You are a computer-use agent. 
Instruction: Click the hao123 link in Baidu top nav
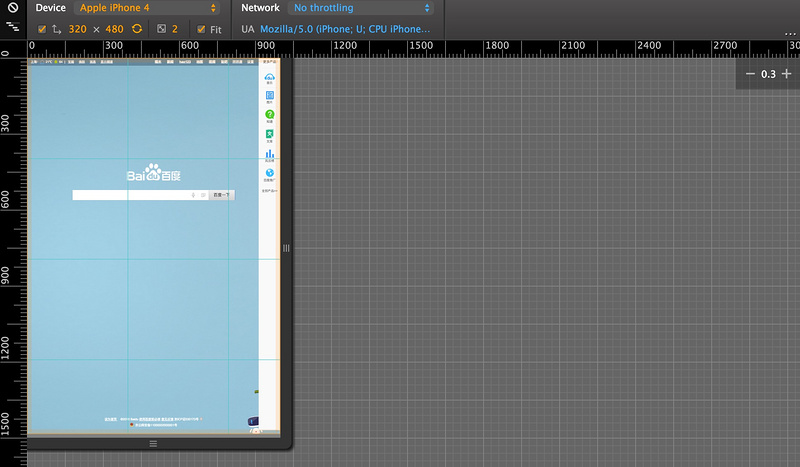click(185, 62)
